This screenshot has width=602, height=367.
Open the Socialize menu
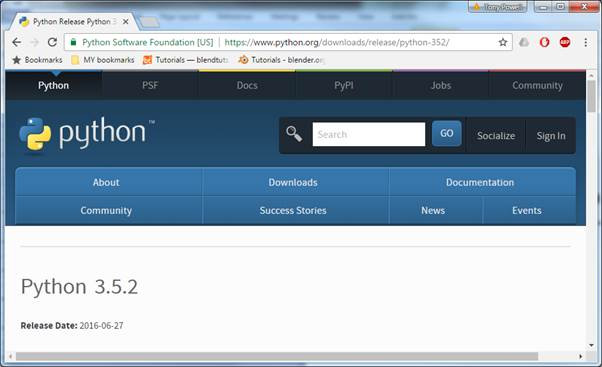point(496,136)
